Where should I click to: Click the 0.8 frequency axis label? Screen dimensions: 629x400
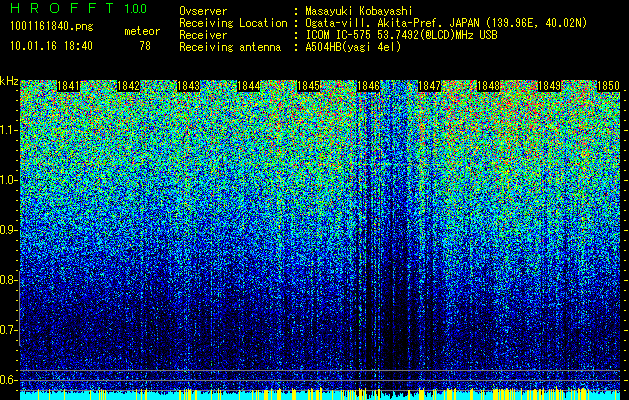pyautogui.click(x=7, y=280)
